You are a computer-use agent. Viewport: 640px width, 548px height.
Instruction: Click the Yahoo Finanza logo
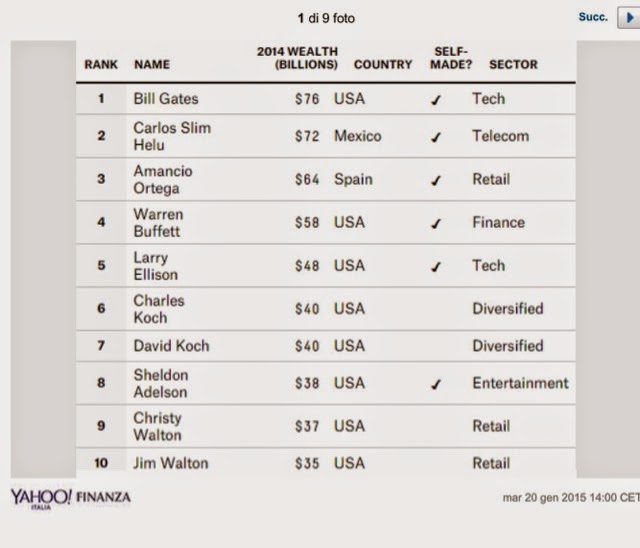70,497
